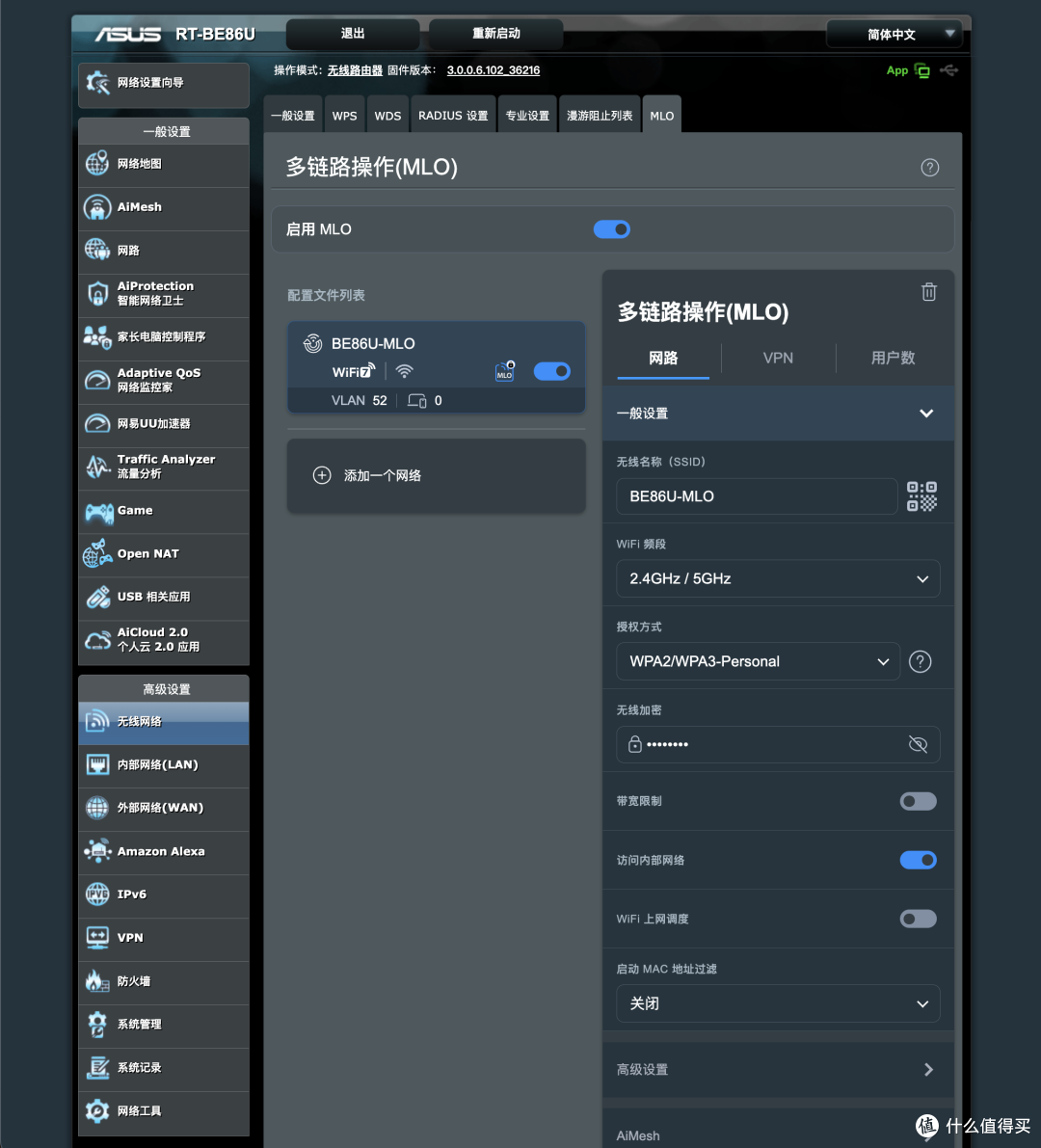Click the MLO badge icon on BE86U-MLO profile

click(x=505, y=371)
